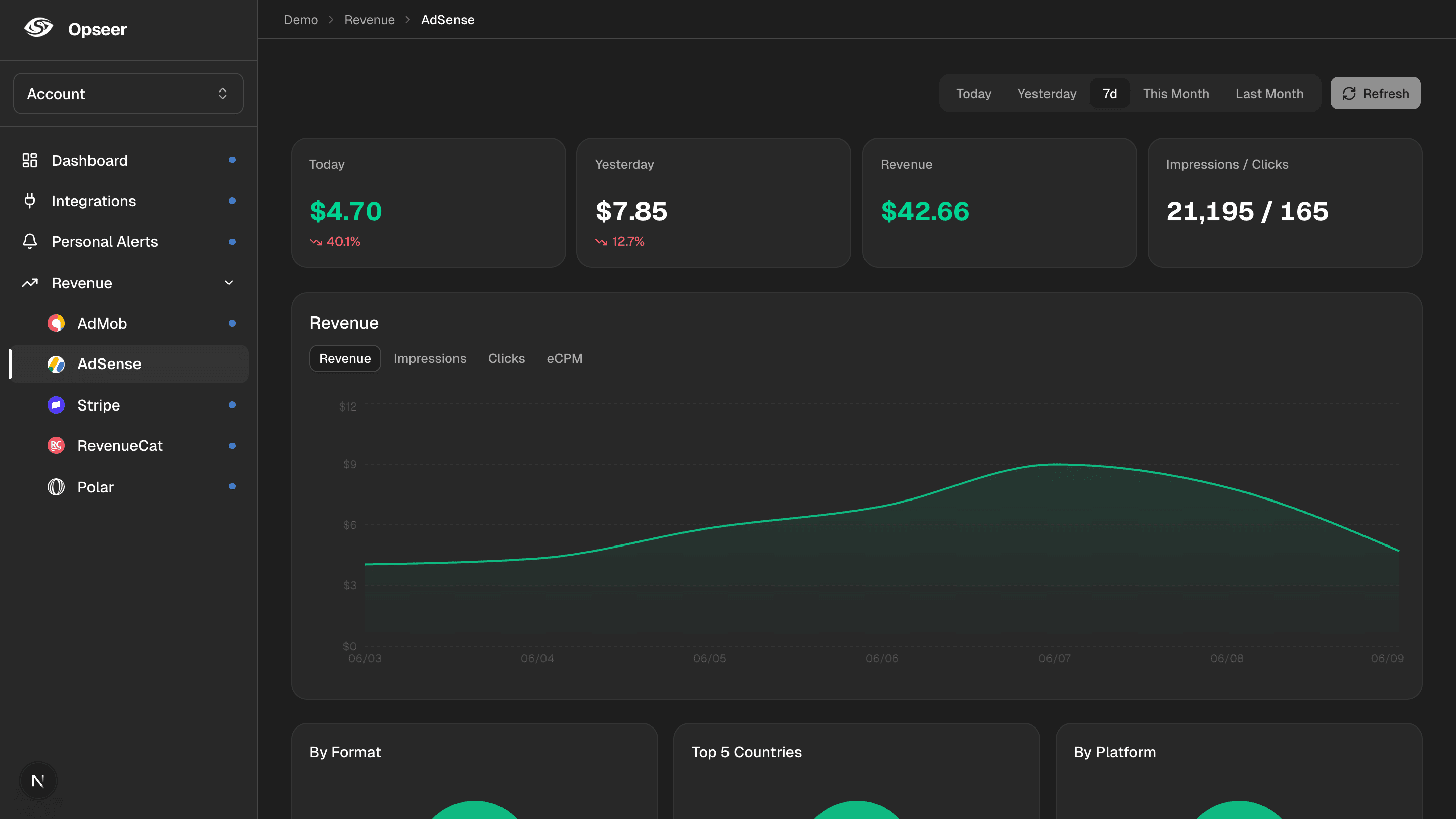Image resolution: width=1456 pixels, height=819 pixels.
Task: Click the blue dot beside Dashboard
Action: (232, 160)
